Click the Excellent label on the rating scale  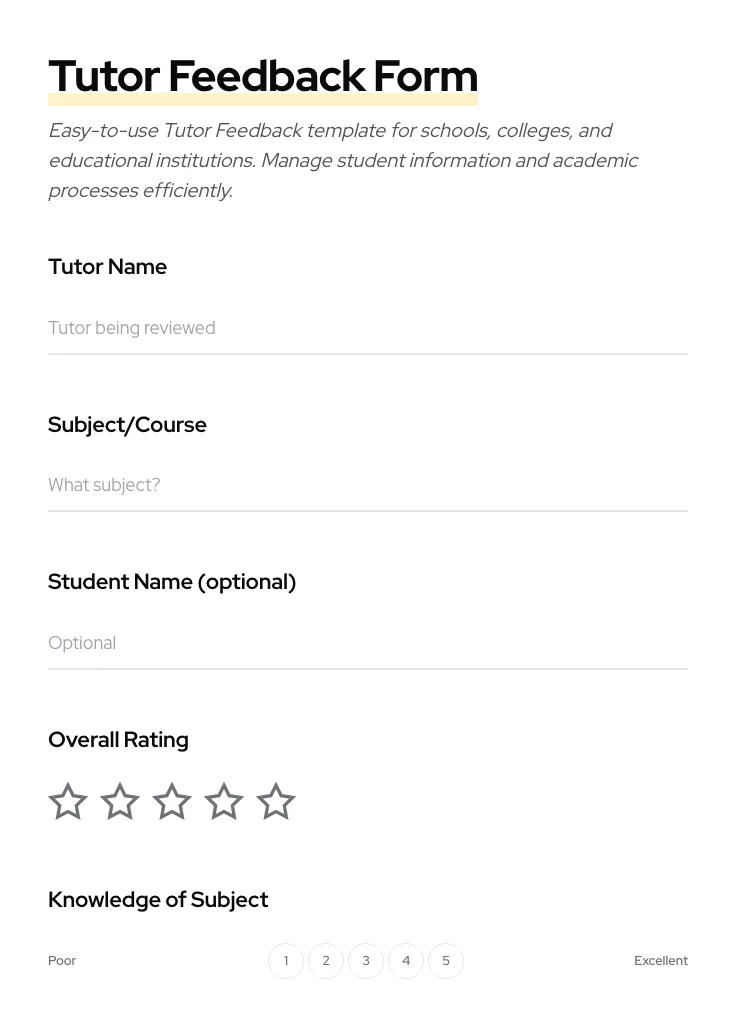coord(661,960)
